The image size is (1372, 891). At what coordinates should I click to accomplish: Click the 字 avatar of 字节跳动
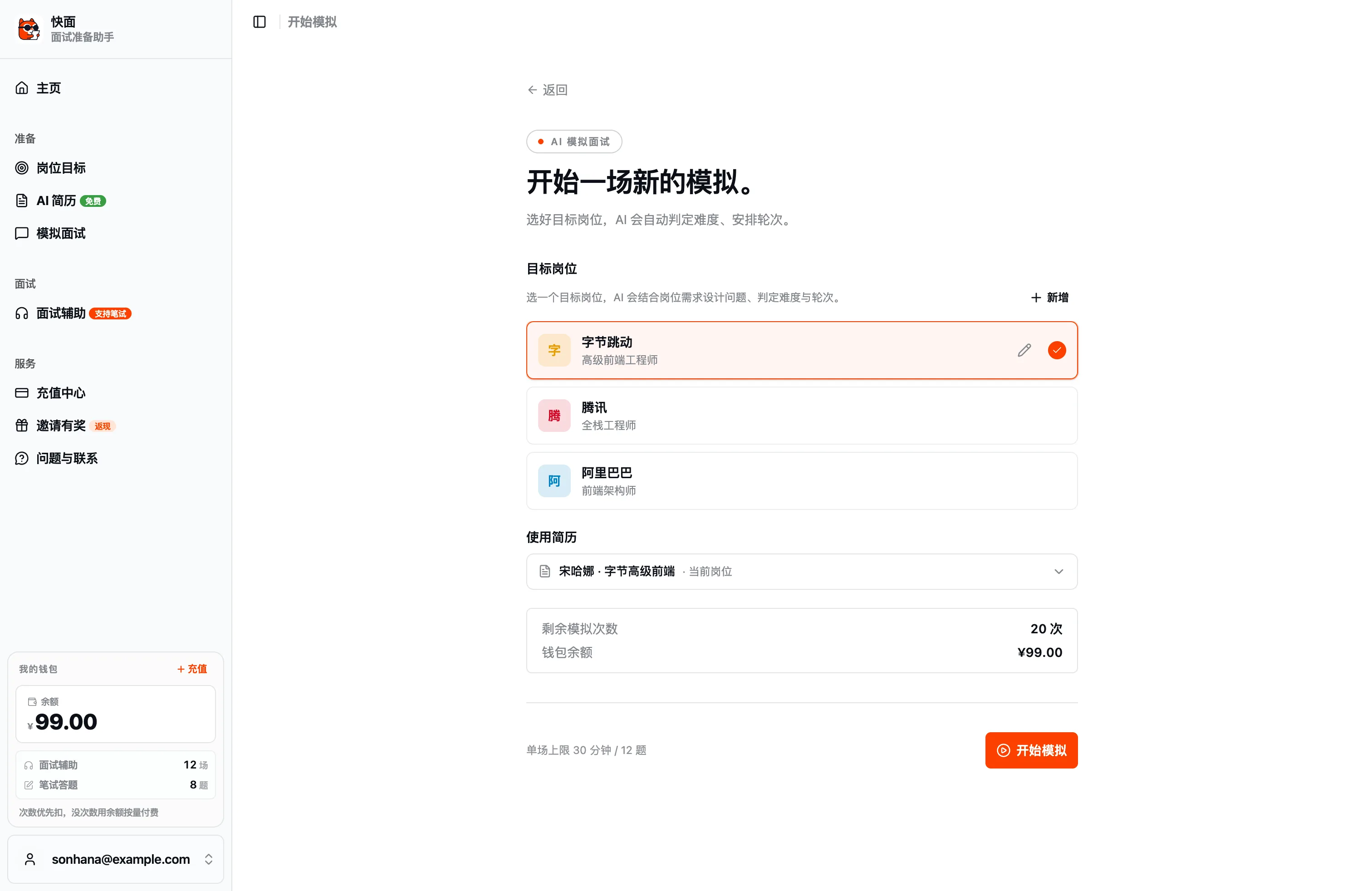tap(554, 350)
